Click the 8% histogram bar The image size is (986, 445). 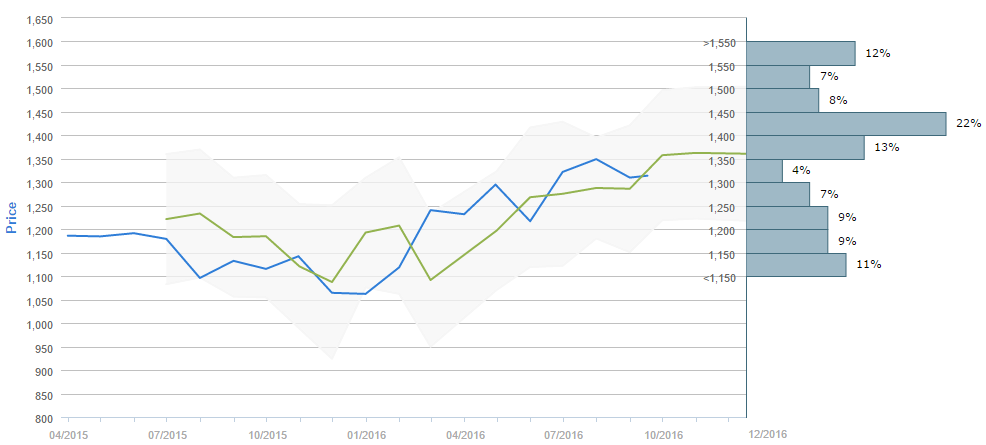pos(782,100)
